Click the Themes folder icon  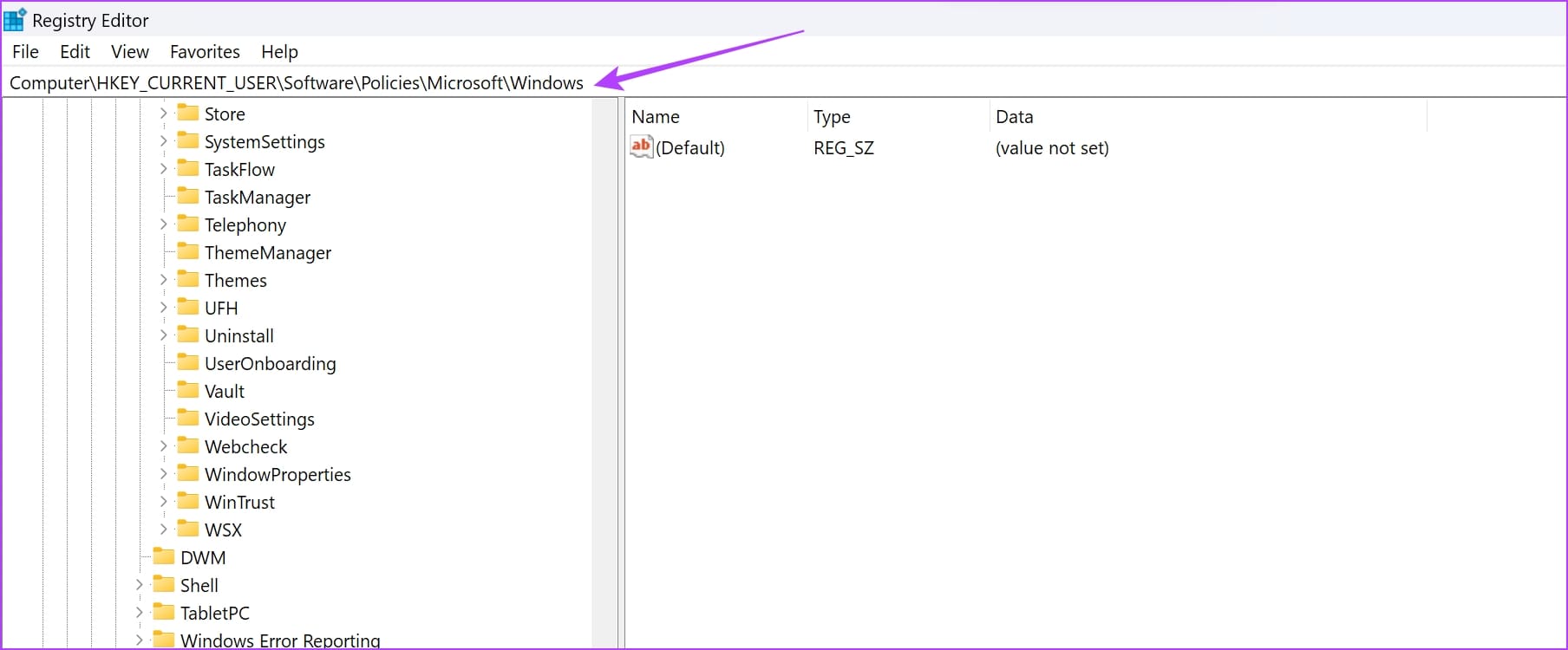[x=188, y=279]
